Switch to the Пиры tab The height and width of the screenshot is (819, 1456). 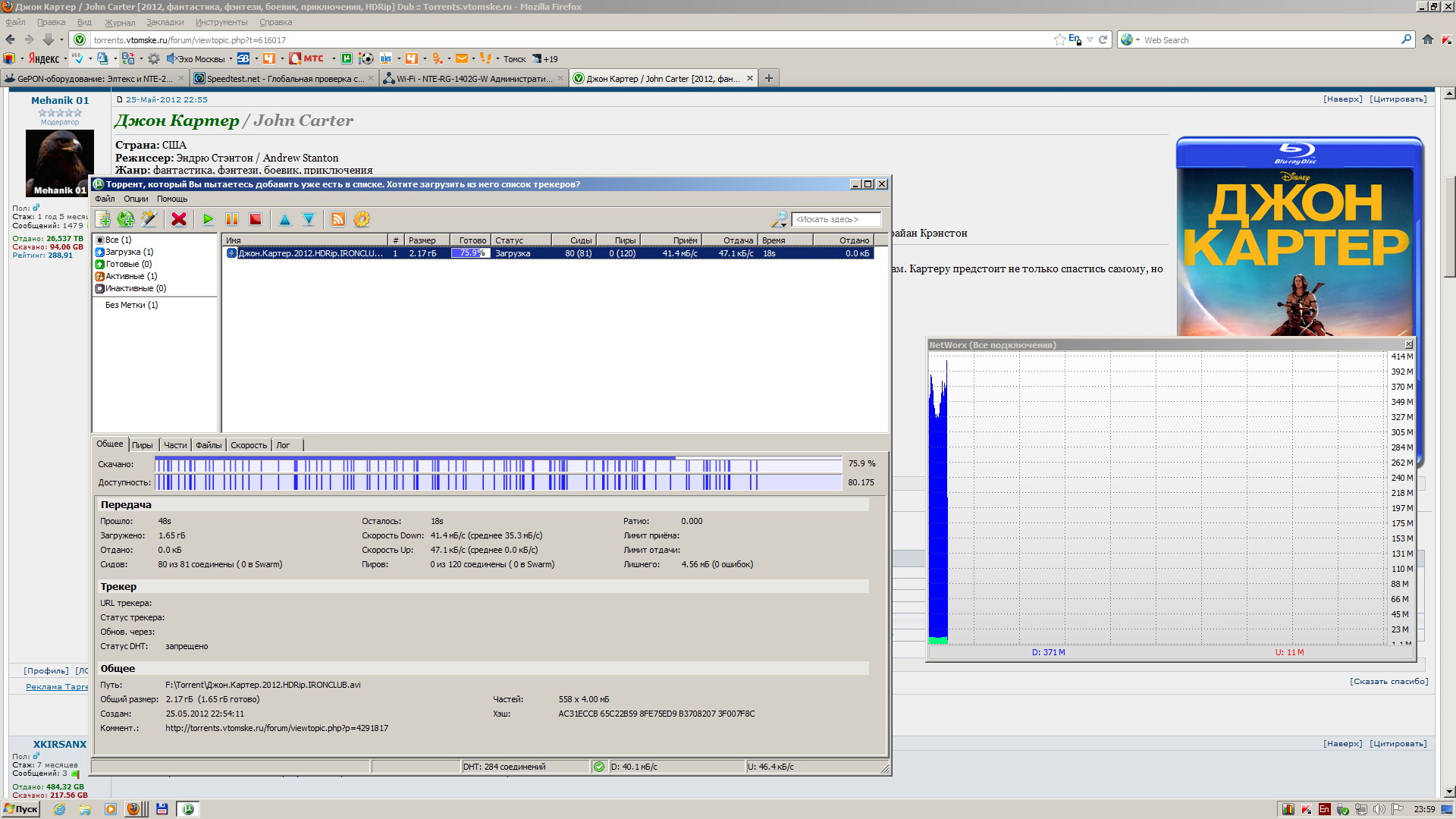click(142, 445)
